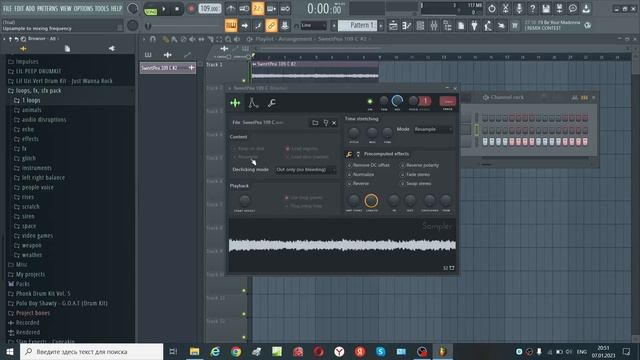Toggle the Sampler channel enable LED

[x=370, y=102]
